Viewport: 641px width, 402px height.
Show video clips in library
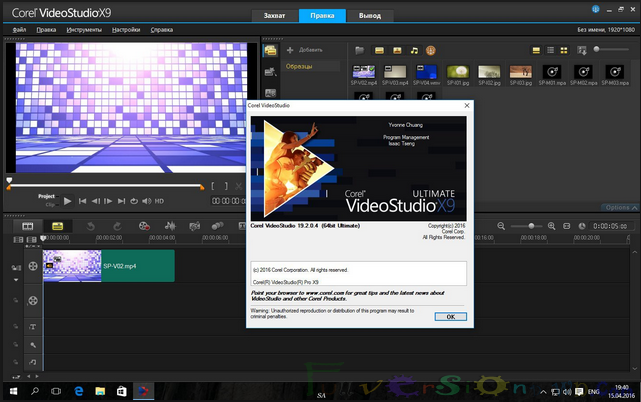[x=379, y=50]
